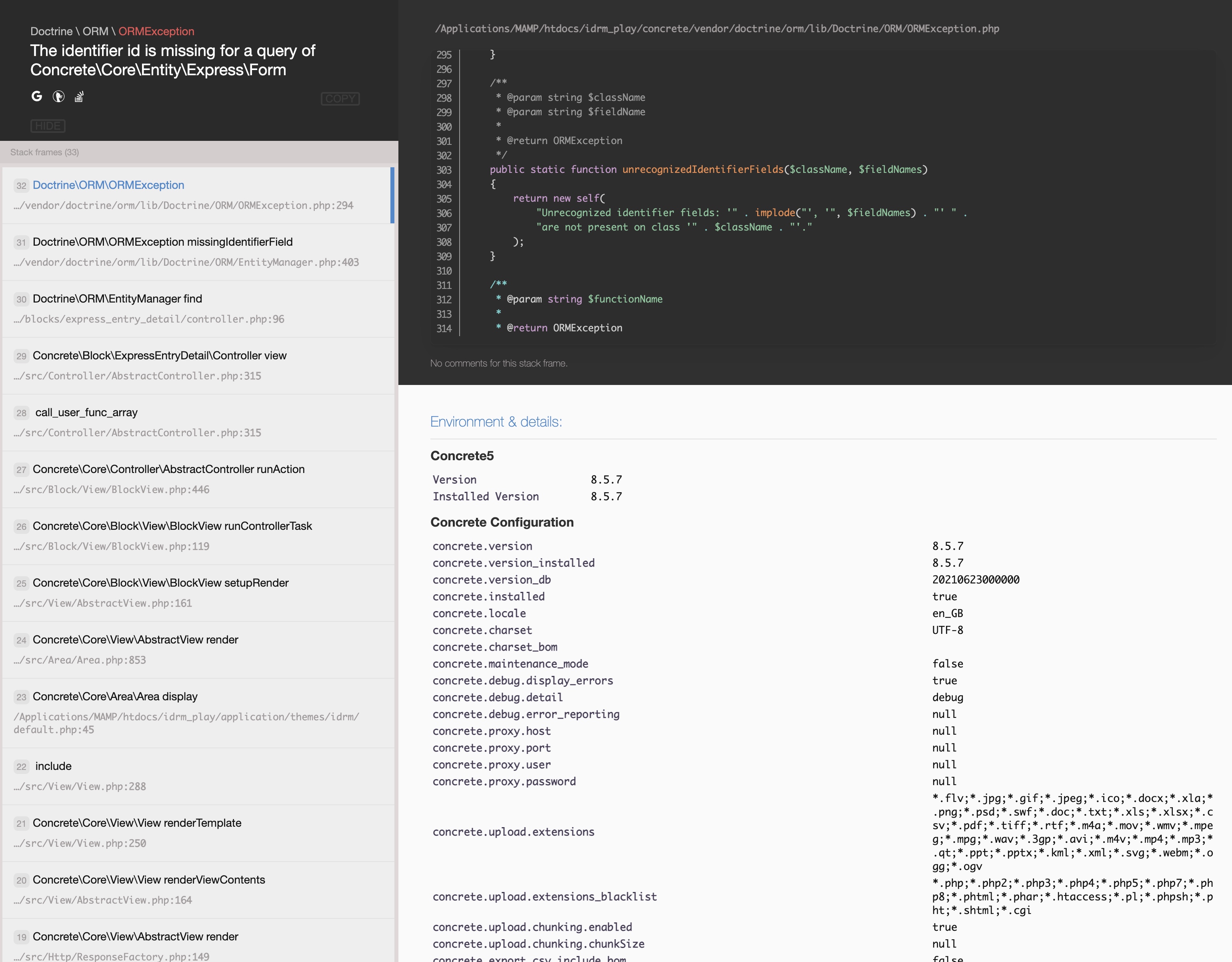Open frame 23 Area display
The width and height of the screenshot is (1232, 962).
click(x=198, y=713)
